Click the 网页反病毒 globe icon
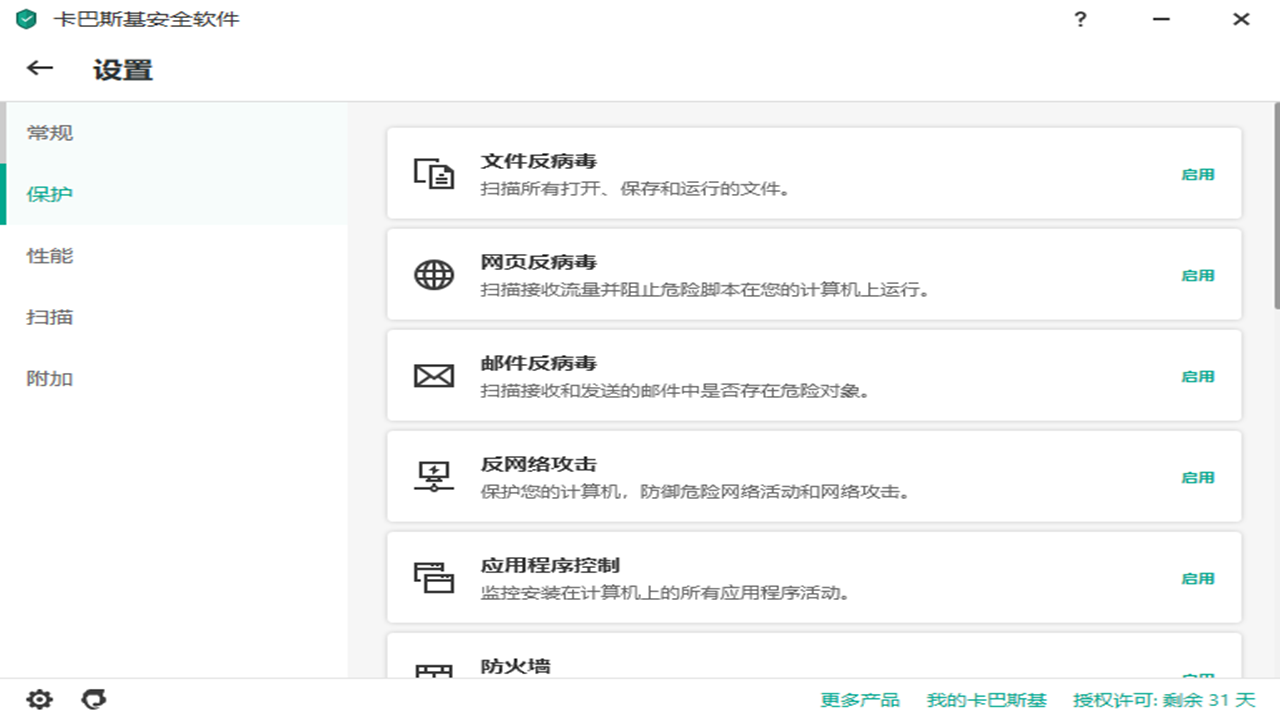The height and width of the screenshot is (720, 1280). click(432, 273)
